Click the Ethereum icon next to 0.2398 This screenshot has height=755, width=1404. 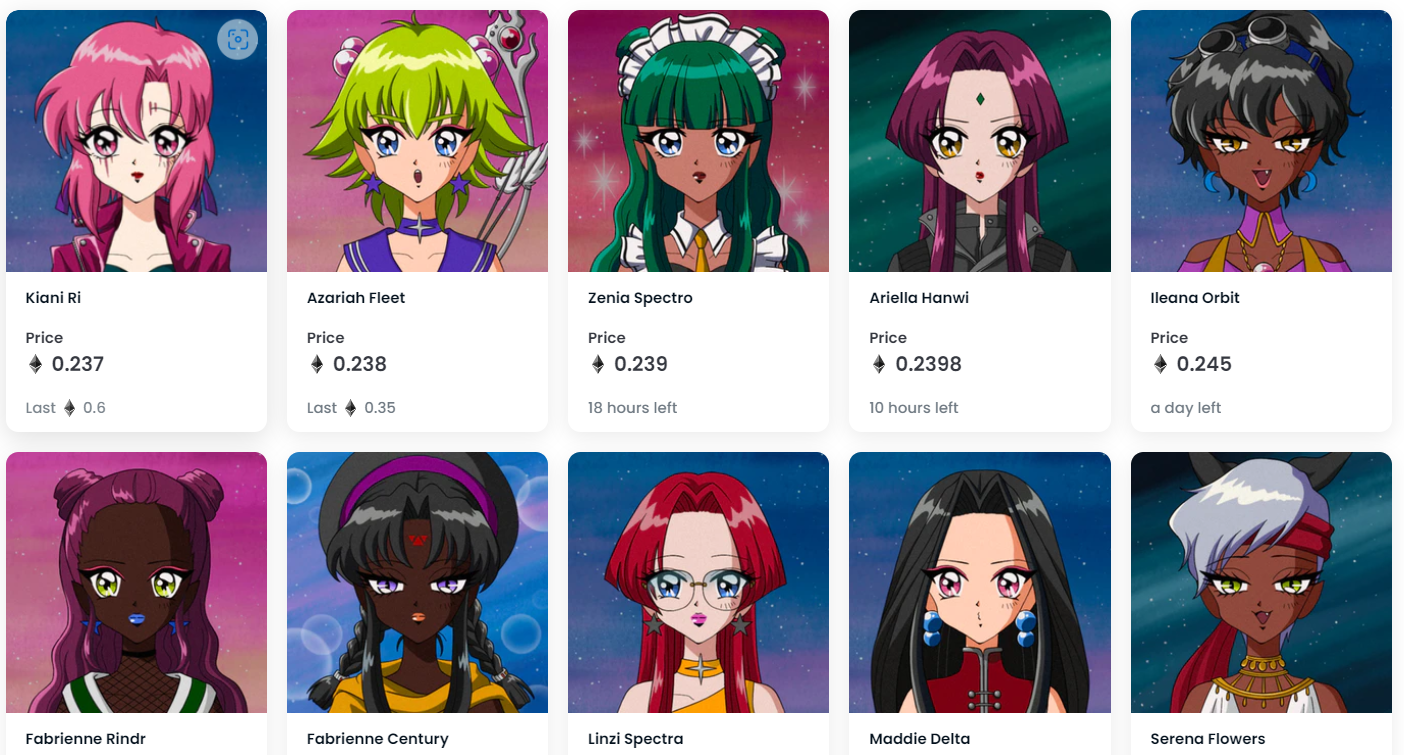click(879, 365)
